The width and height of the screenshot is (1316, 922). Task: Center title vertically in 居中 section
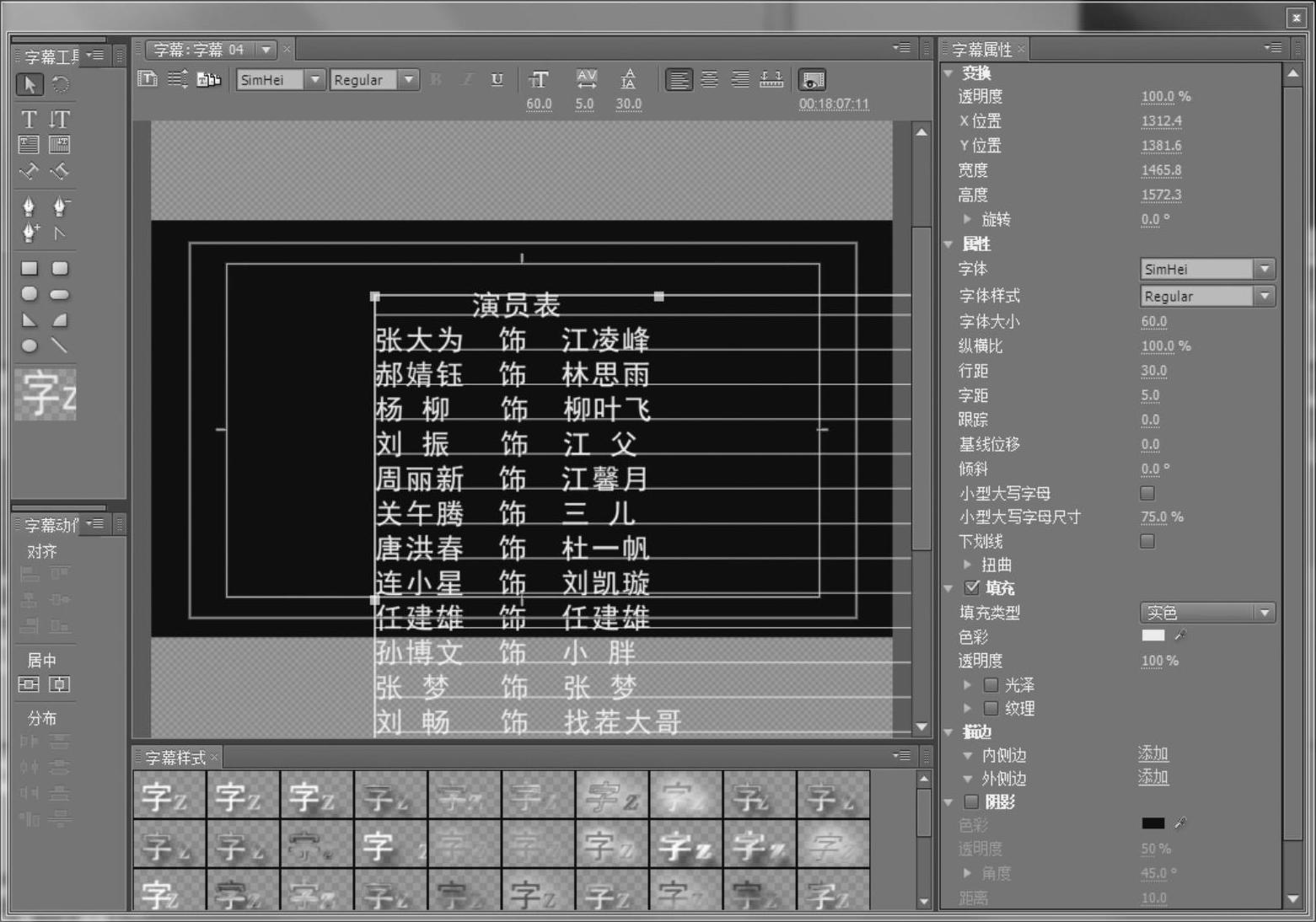(60, 684)
